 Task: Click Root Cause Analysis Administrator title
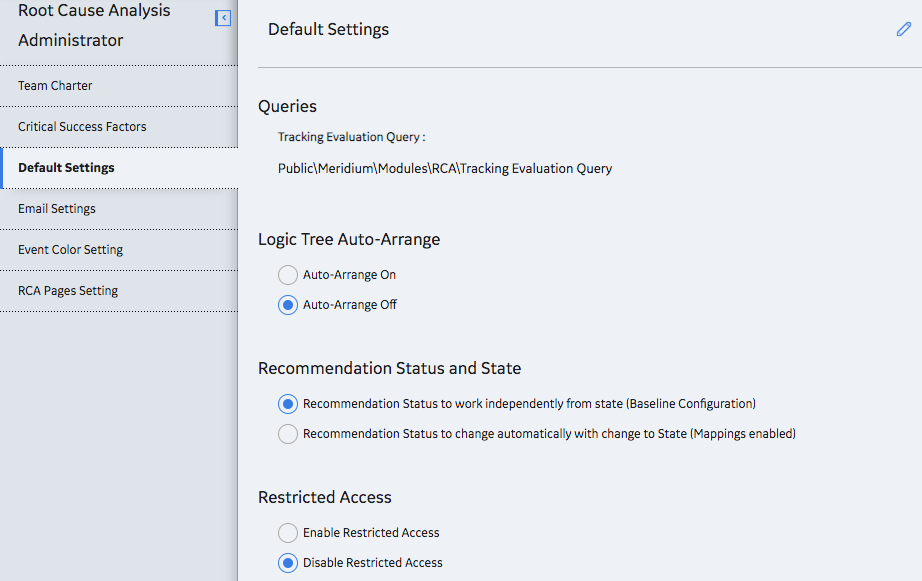point(94,25)
